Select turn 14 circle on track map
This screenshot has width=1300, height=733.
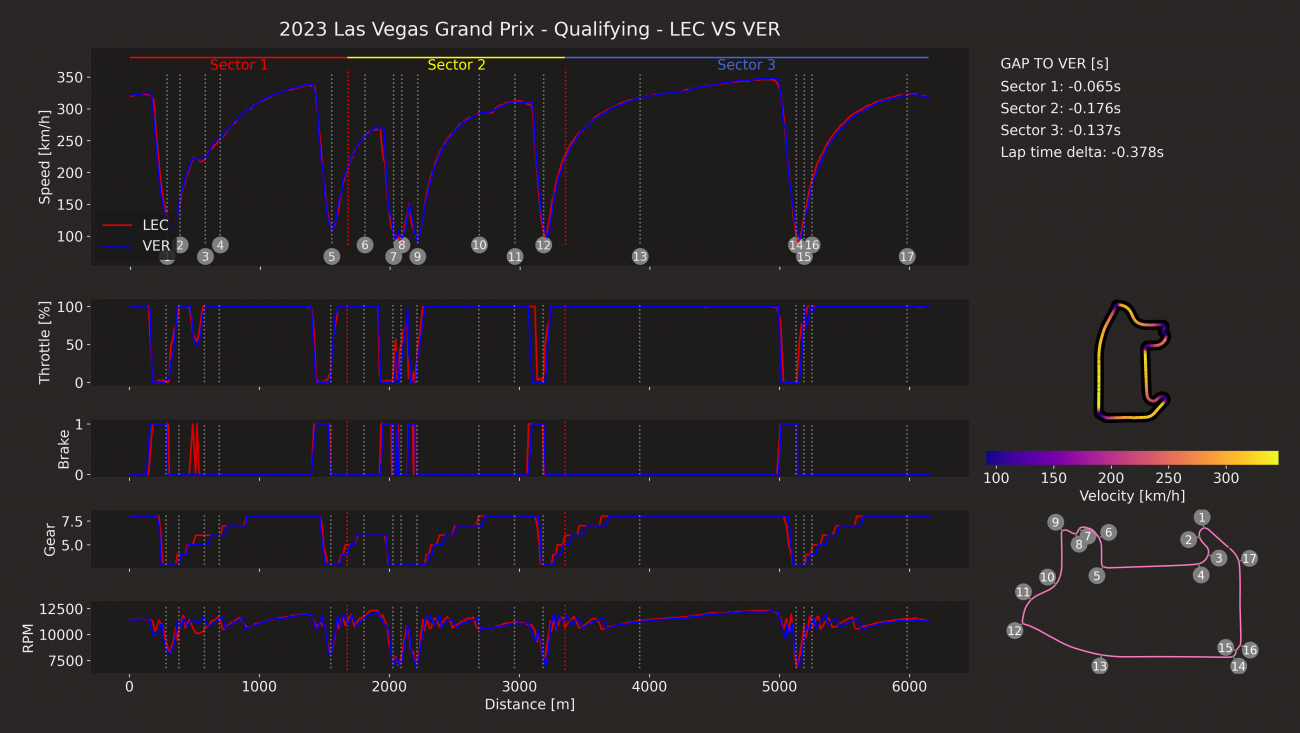click(x=1238, y=666)
